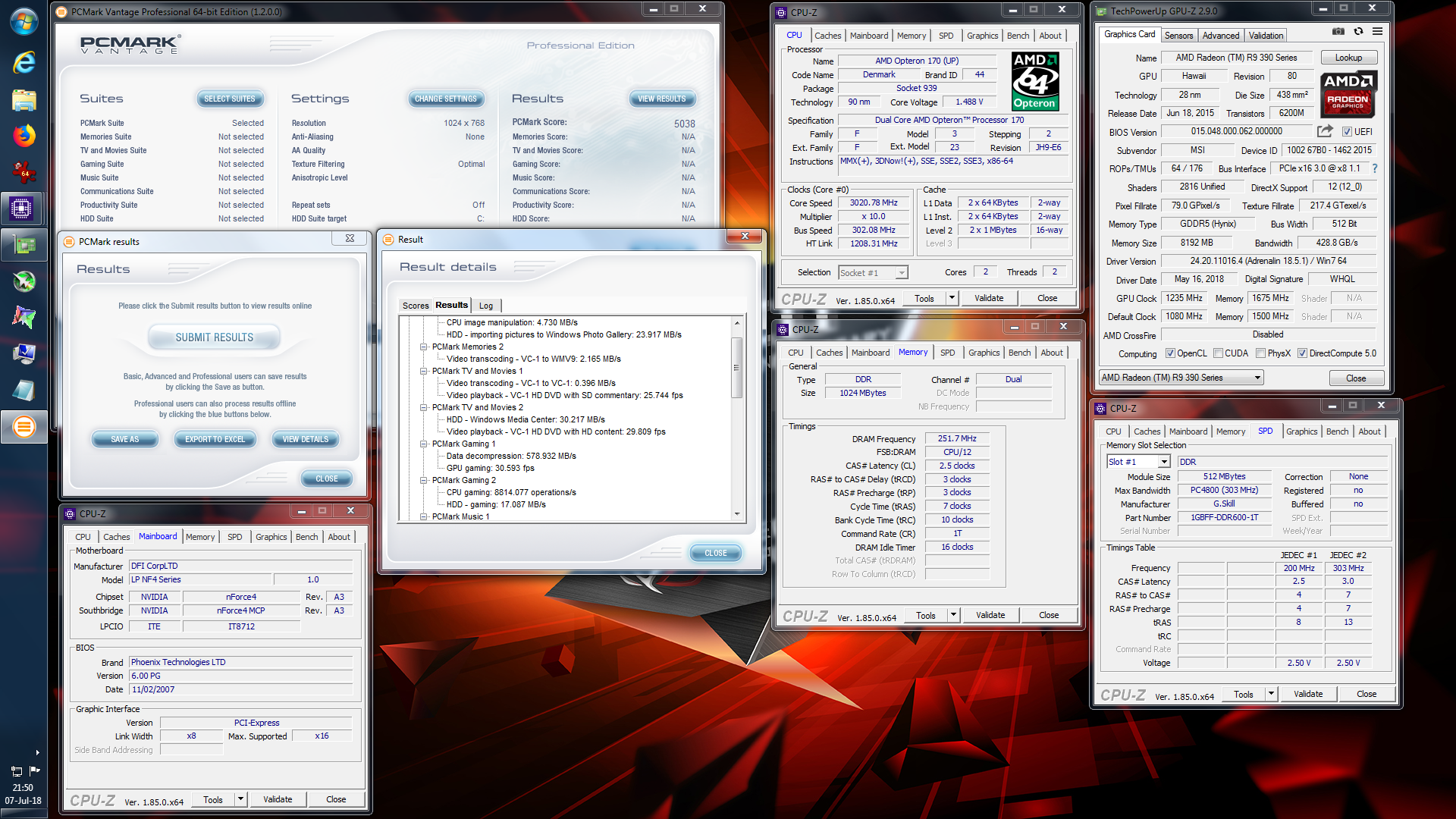The width and height of the screenshot is (1456, 819).
Task: Open the Windows Start menu orb
Action: (24, 21)
